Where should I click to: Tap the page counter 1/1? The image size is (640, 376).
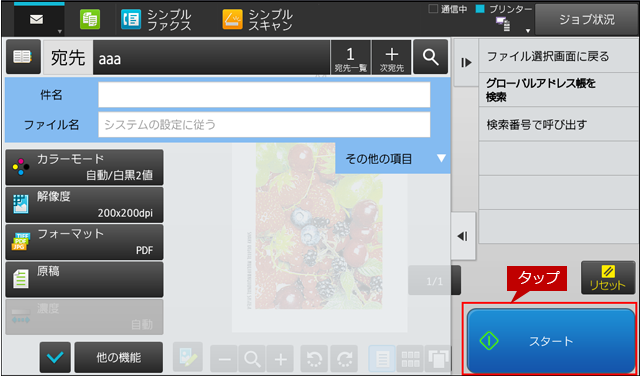pos(434,280)
